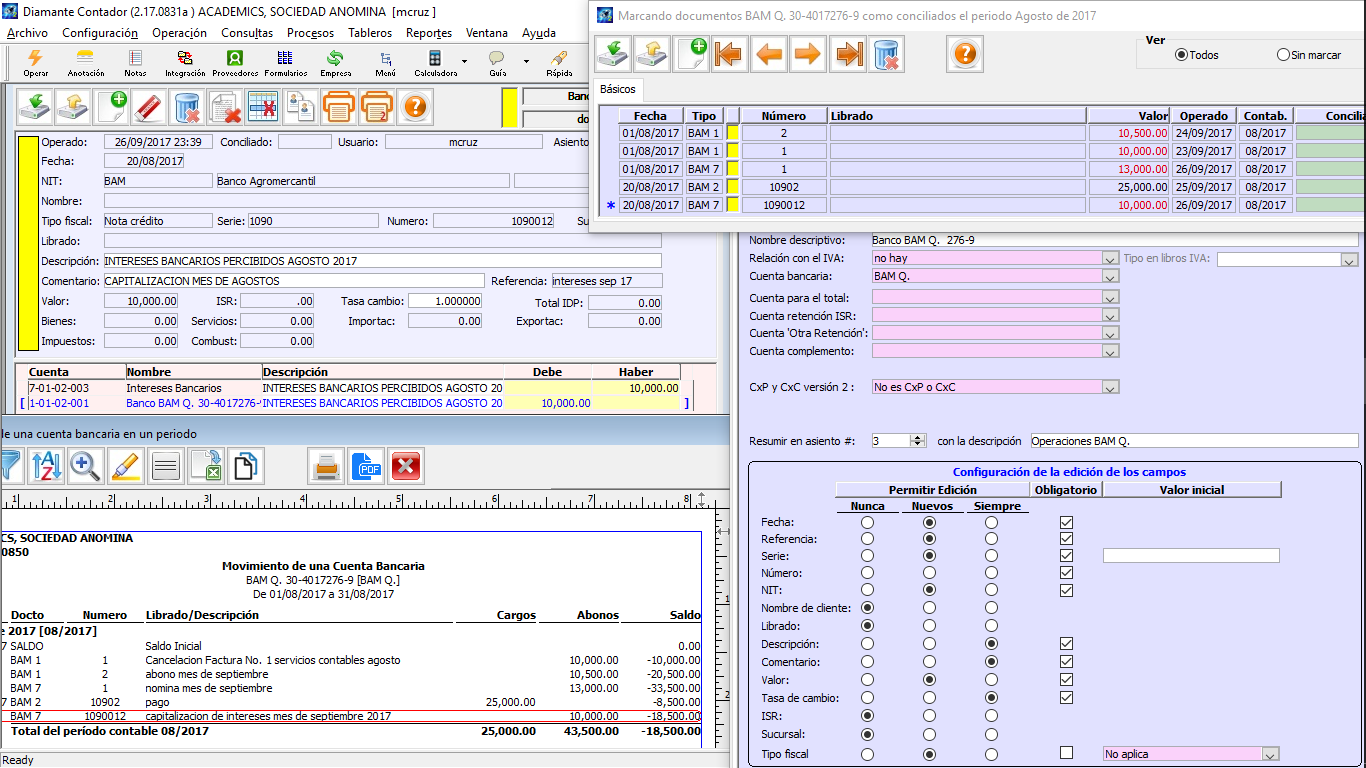1366x768 pixels.
Task: Go to last record arrow in conciliation window
Action: [x=849, y=54]
